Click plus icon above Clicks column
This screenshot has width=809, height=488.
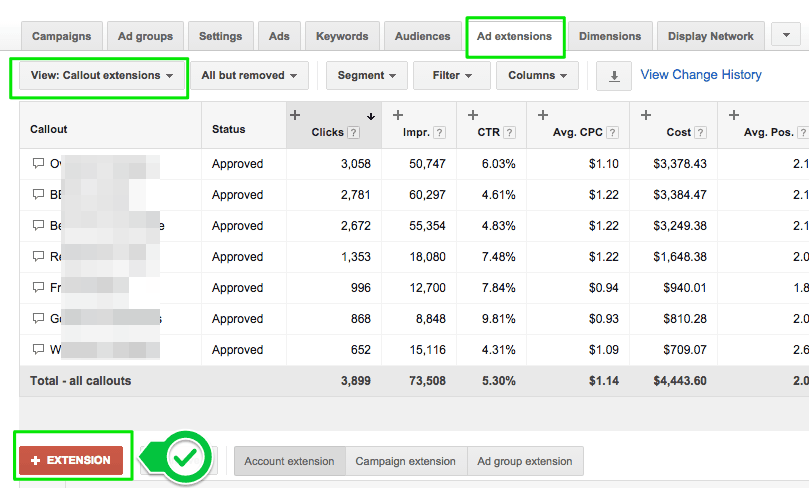pos(295,115)
